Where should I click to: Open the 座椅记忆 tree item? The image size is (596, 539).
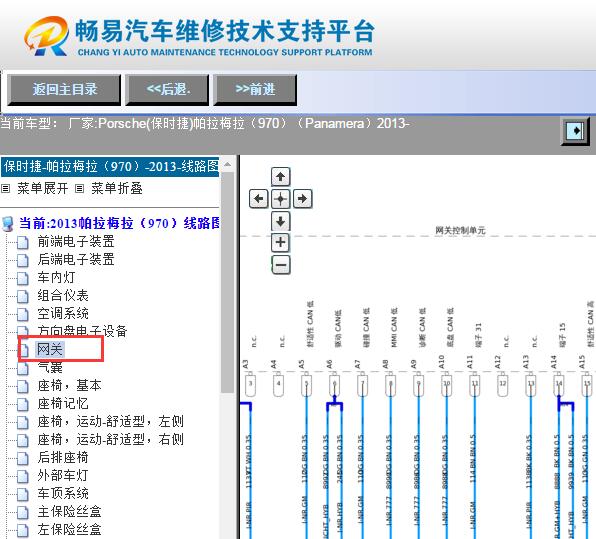click(63, 403)
